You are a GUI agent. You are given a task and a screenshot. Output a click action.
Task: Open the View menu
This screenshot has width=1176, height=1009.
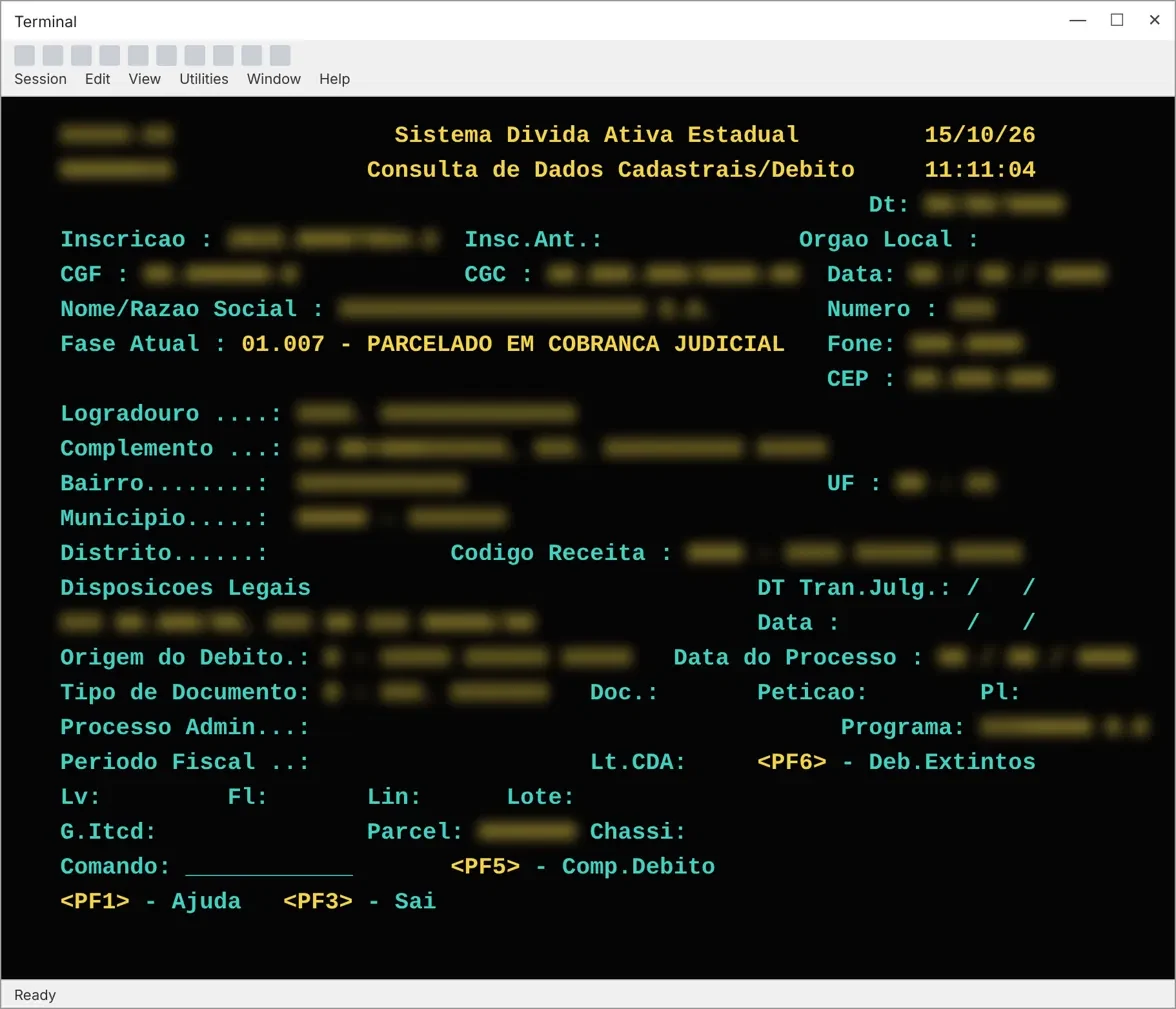[144, 79]
